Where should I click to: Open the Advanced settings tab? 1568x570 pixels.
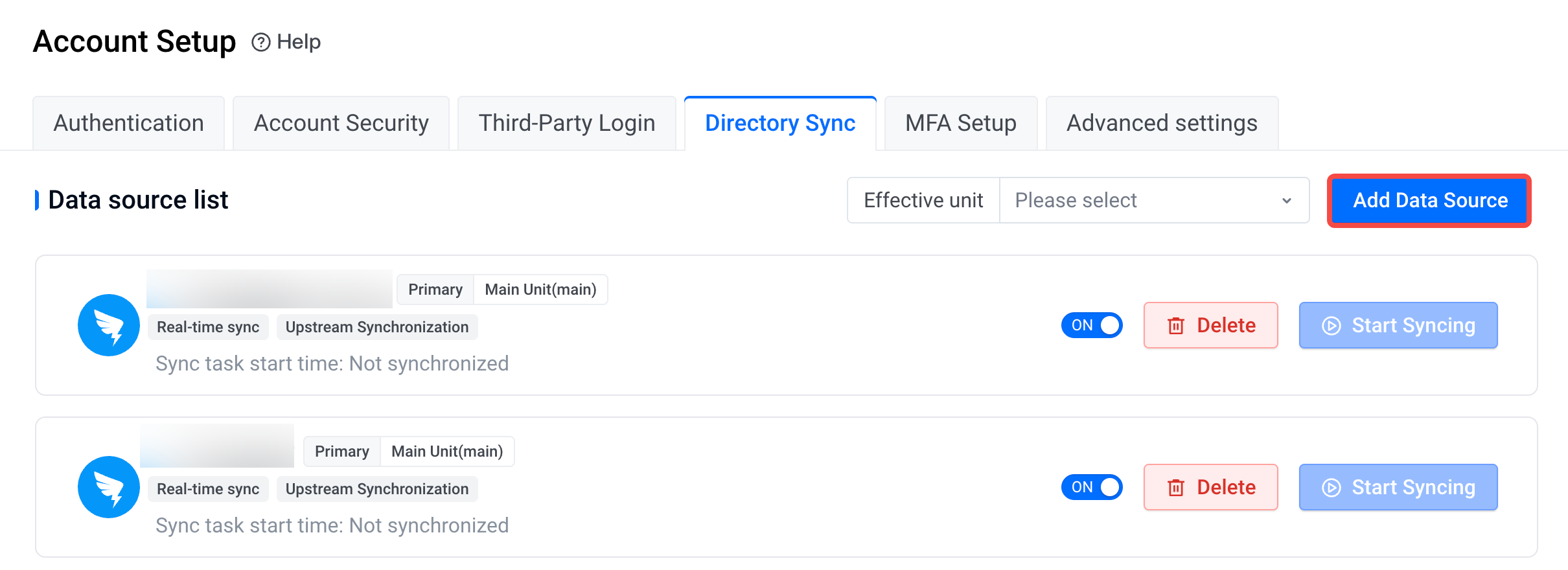click(x=1162, y=123)
